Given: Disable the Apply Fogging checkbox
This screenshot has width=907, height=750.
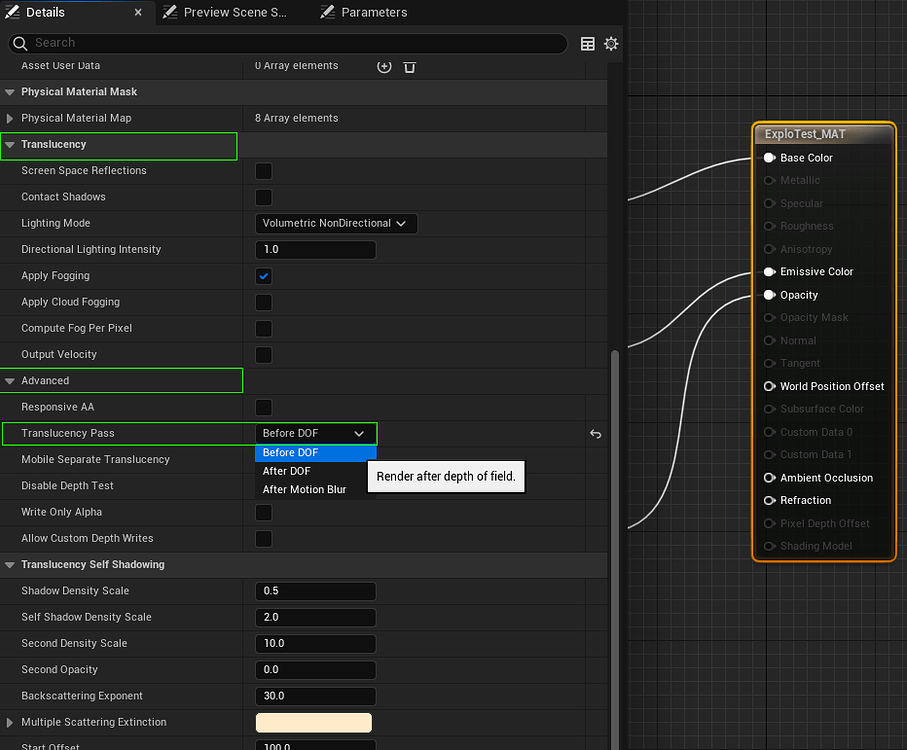Looking at the screenshot, I should (x=263, y=276).
